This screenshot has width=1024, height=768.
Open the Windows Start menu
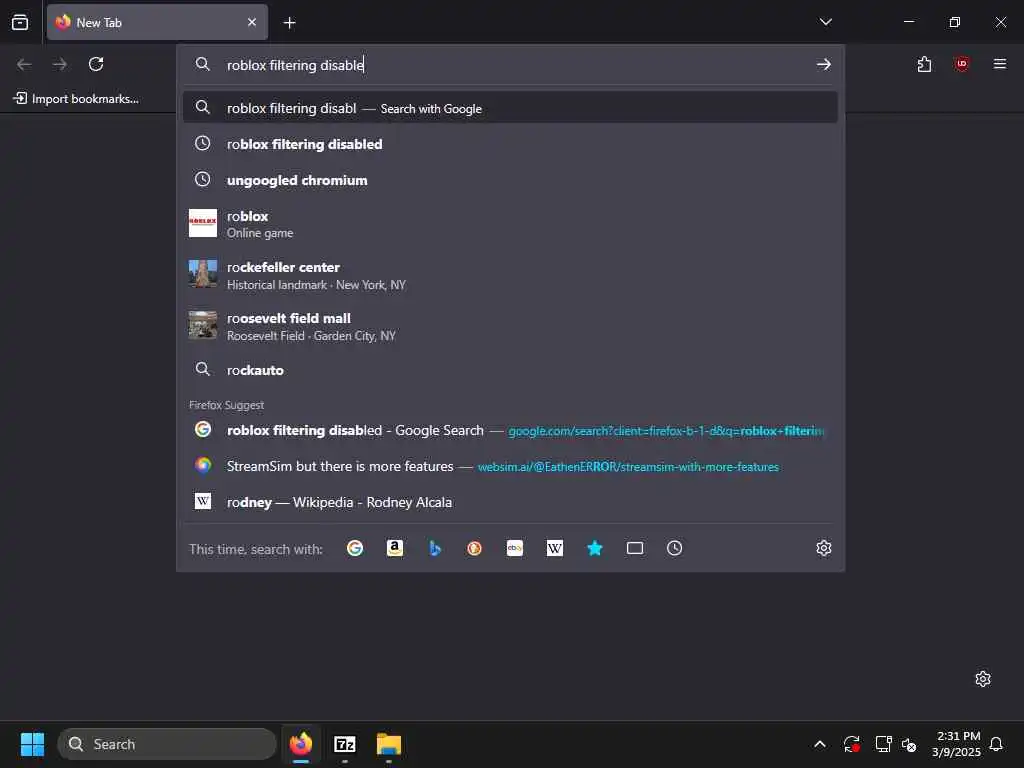[x=32, y=744]
